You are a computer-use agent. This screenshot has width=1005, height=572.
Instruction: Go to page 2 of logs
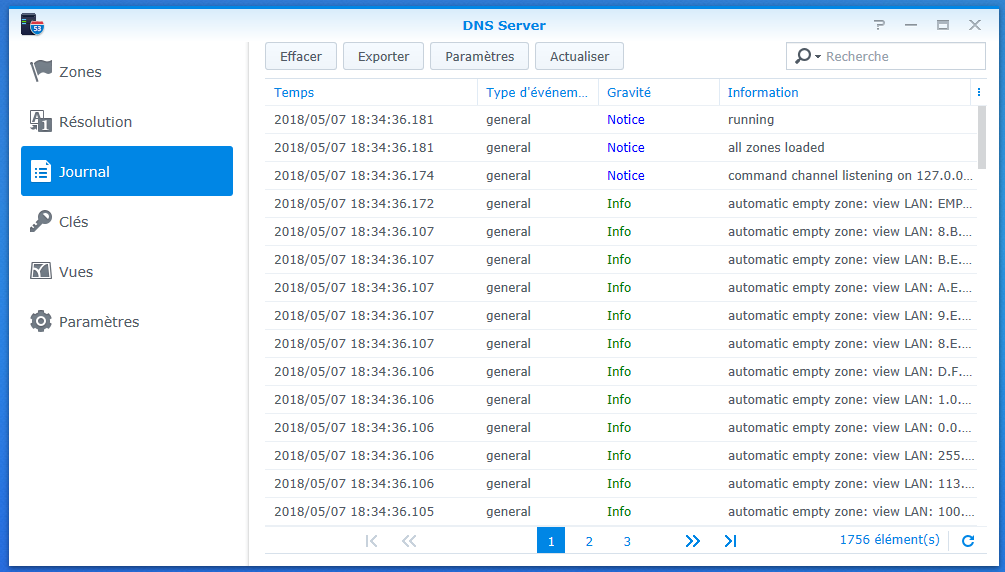pyautogui.click(x=589, y=541)
